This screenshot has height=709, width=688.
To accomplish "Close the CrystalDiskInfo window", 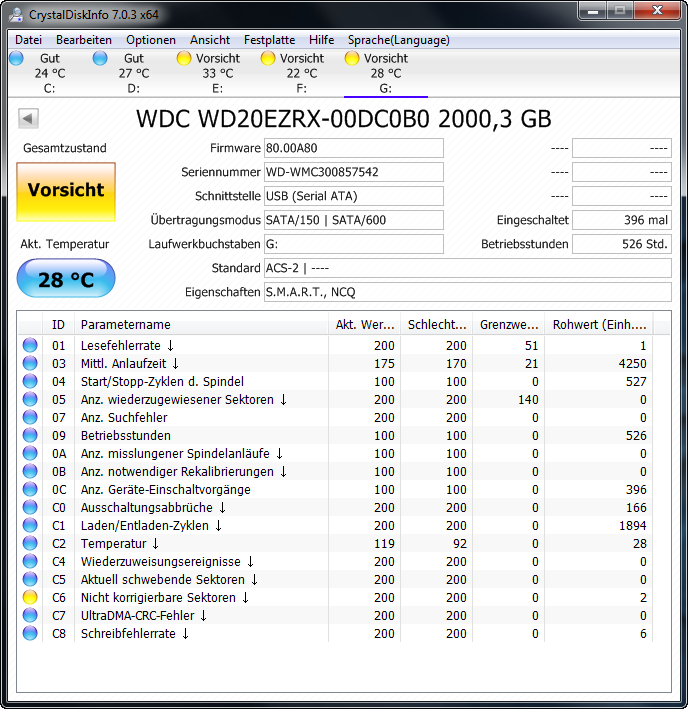I will click(x=658, y=11).
